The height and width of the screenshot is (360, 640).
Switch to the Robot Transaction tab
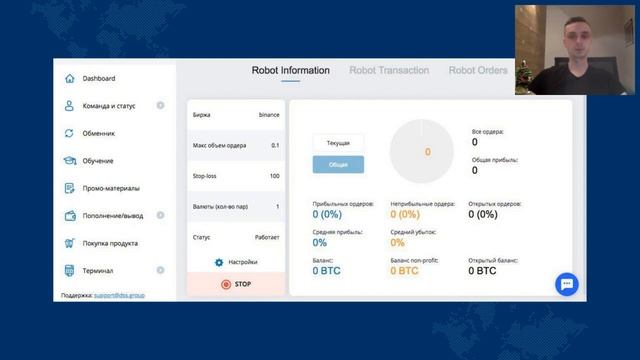389,71
